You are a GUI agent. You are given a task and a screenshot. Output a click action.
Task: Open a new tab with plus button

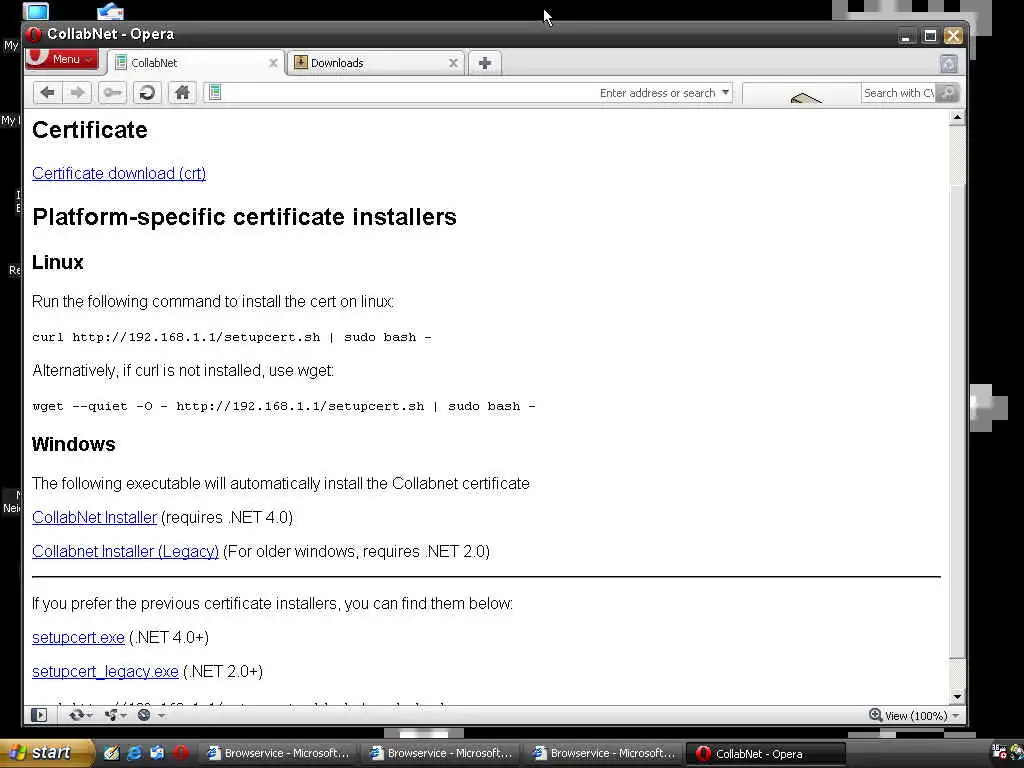pyautogui.click(x=485, y=63)
